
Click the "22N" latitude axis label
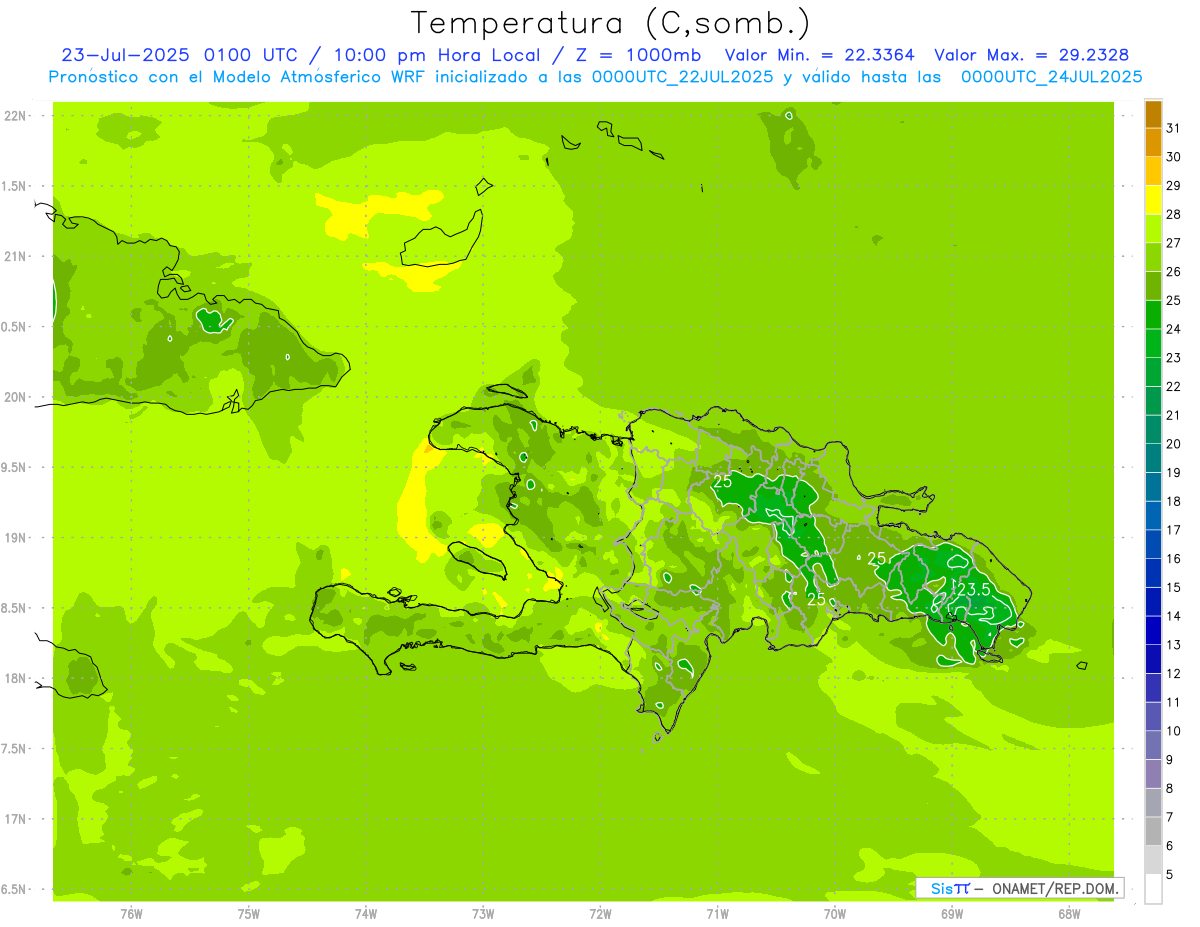pyautogui.click(x=16, y=116)
